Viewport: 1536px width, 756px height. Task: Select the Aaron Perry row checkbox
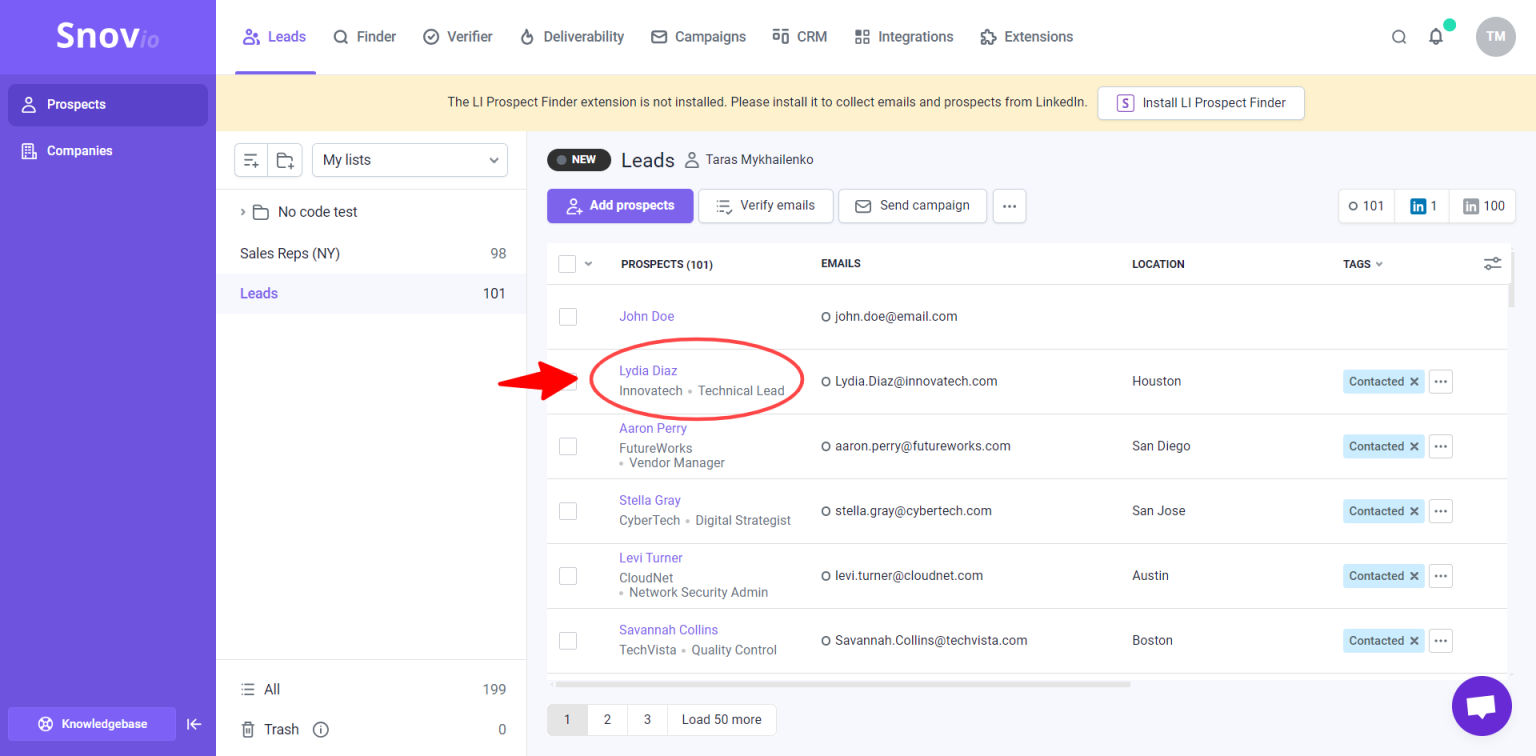click(567, 446)
